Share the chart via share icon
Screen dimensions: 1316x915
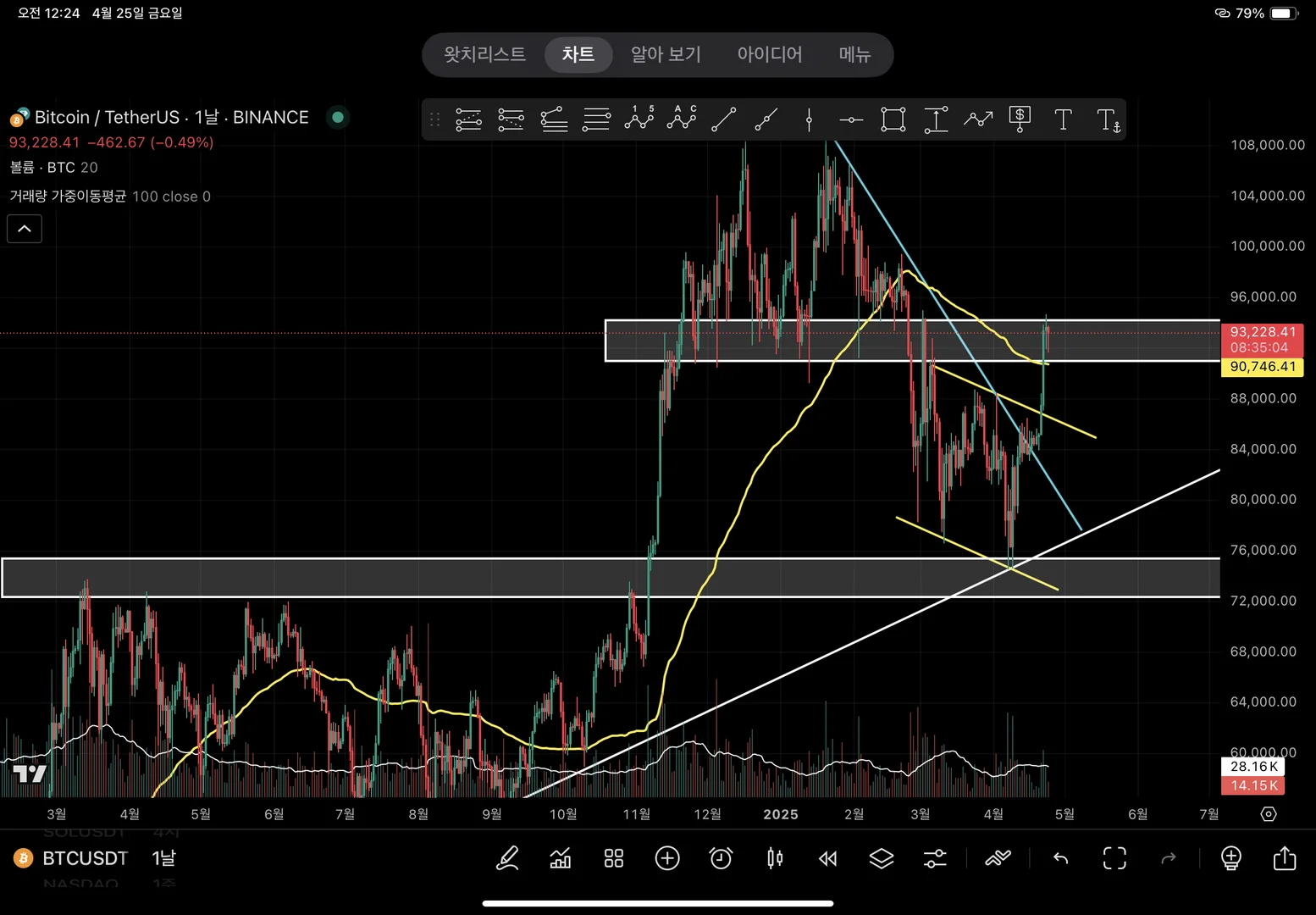click(x=1285, y=858)
